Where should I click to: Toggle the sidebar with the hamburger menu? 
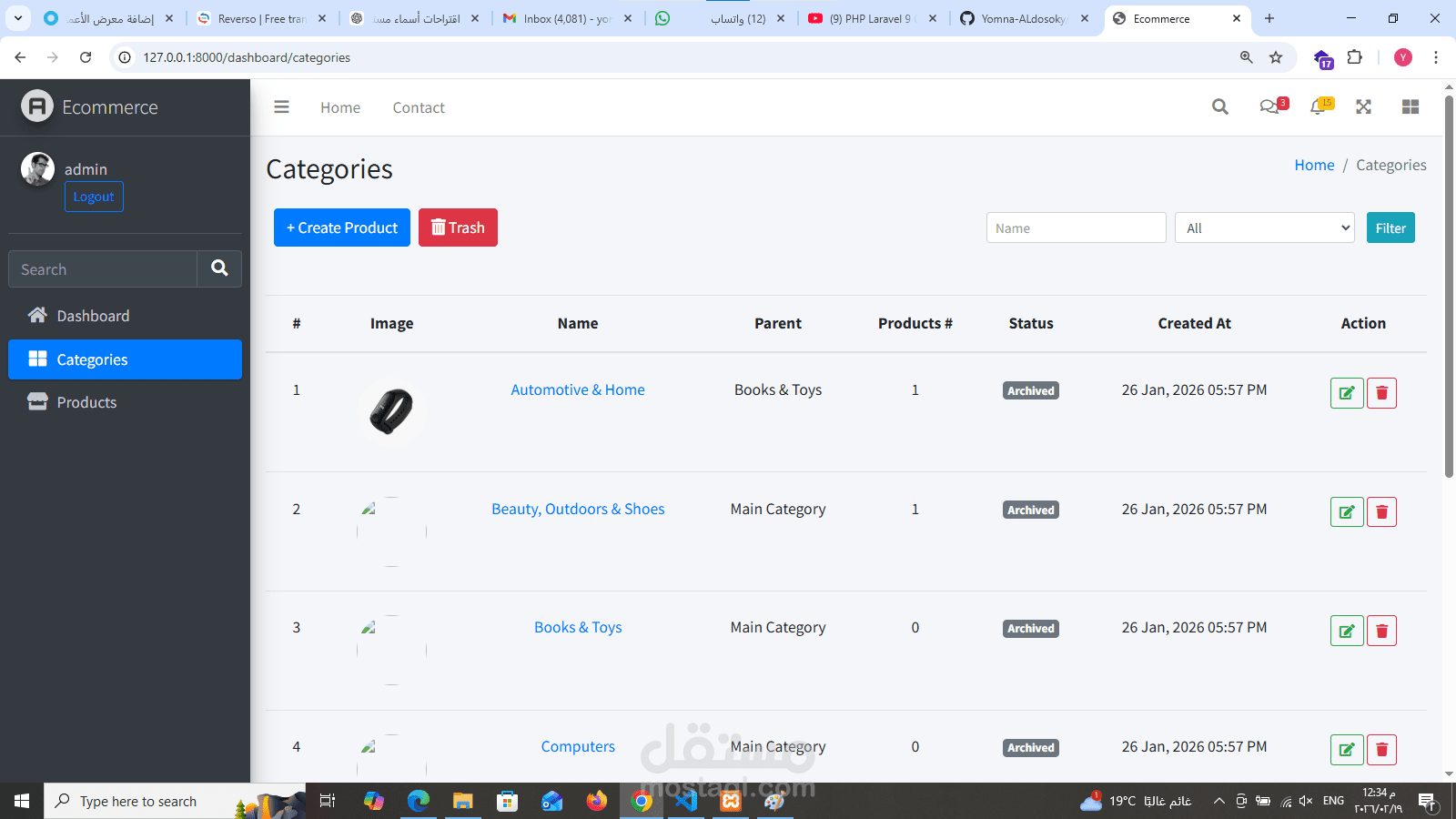281,106
